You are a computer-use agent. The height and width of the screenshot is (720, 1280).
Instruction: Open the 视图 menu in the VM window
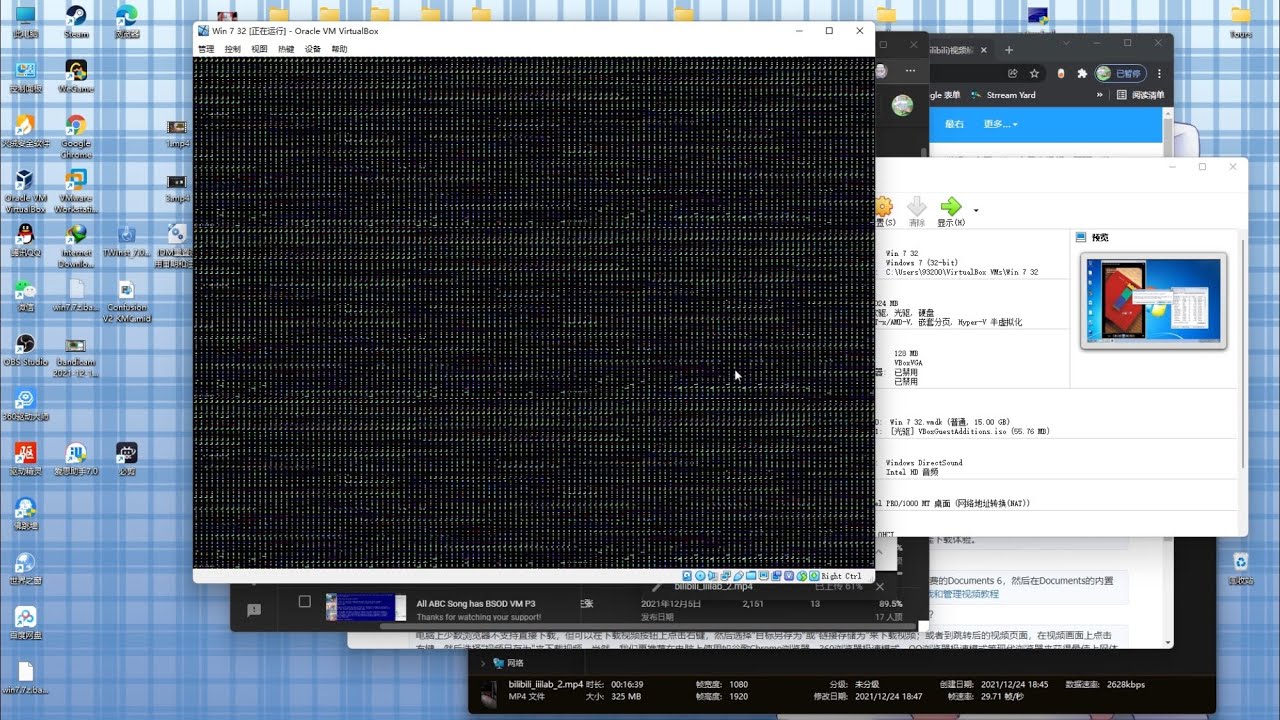coord(260,49)
